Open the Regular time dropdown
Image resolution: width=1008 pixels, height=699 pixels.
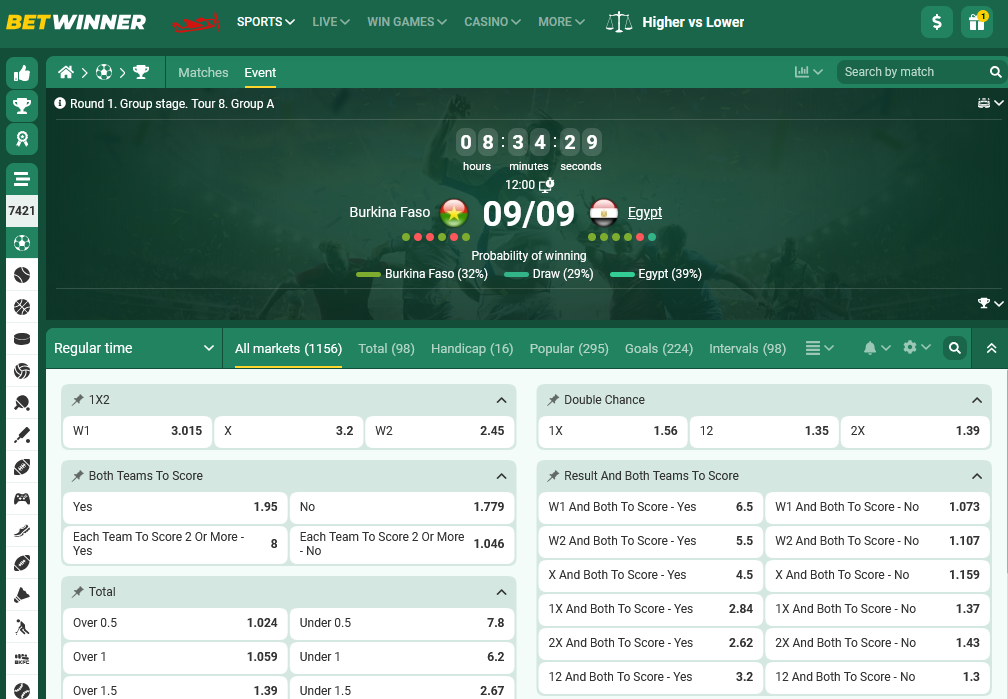click(x=134, y=348)
